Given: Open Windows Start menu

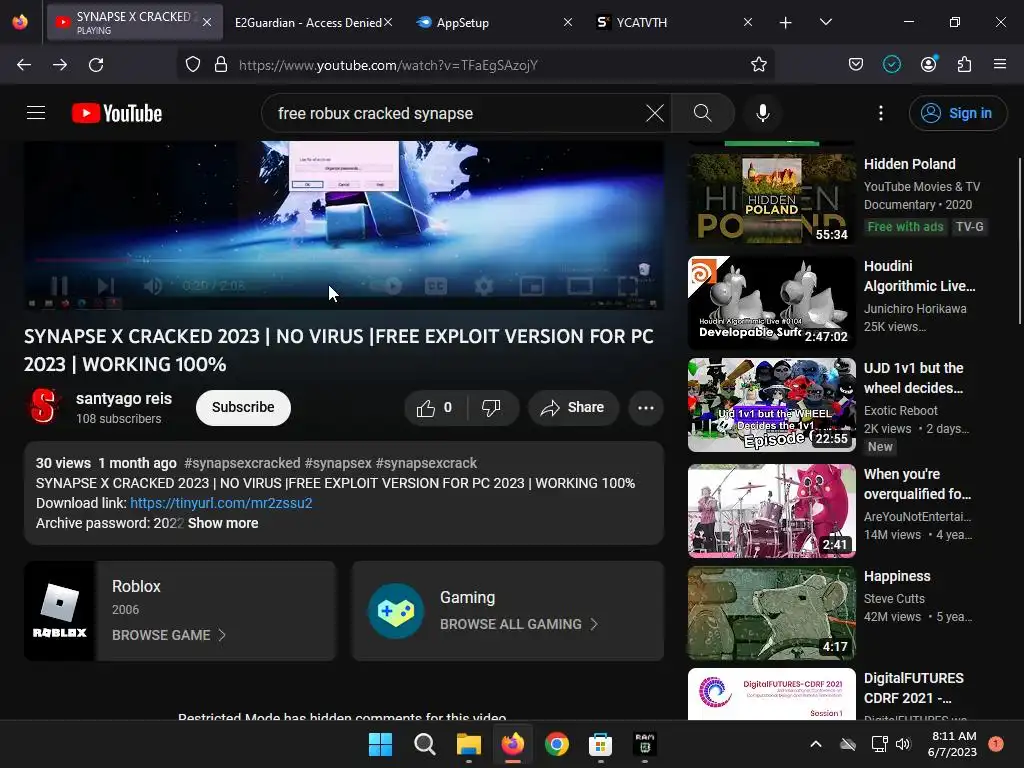Looking at the screenshot, I should (x=380, y=744).
